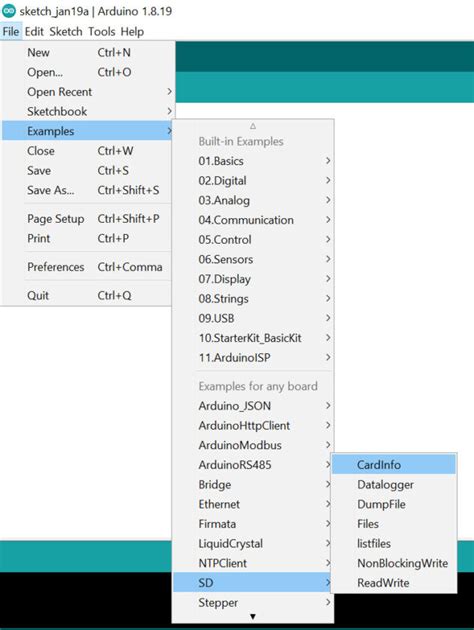
Task: Open the Datalogger SD example
Action: (x=394, y=485)
